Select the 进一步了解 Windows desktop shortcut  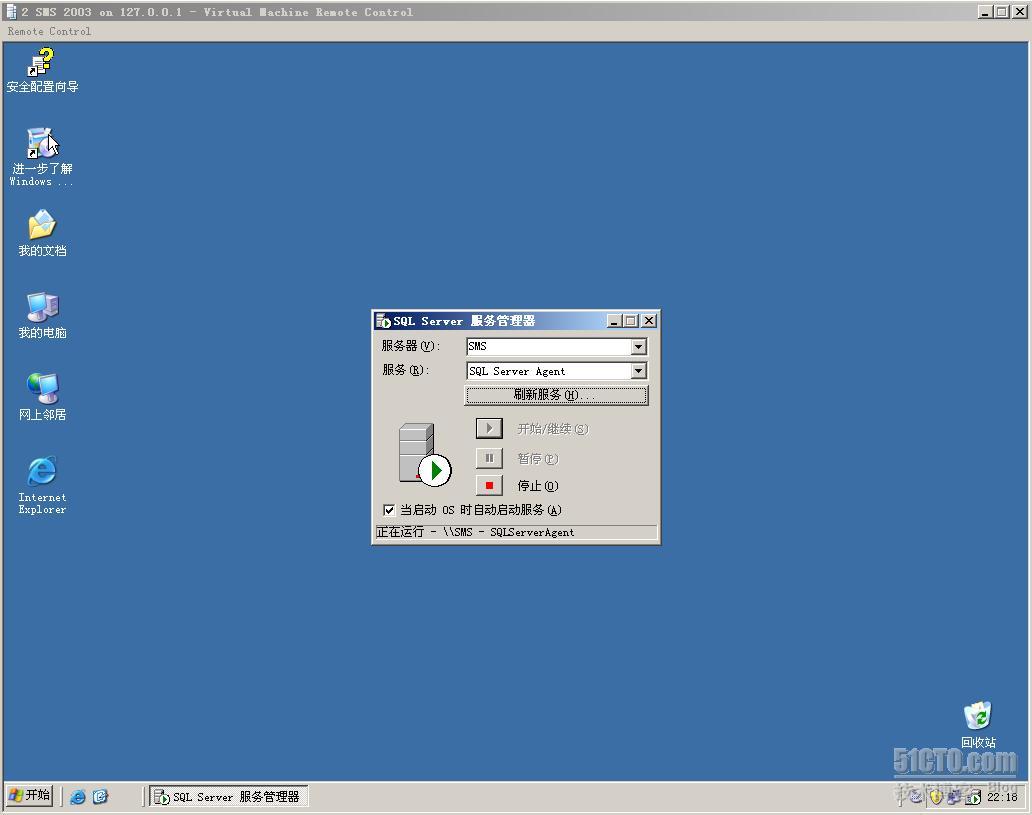coord(41,157)
